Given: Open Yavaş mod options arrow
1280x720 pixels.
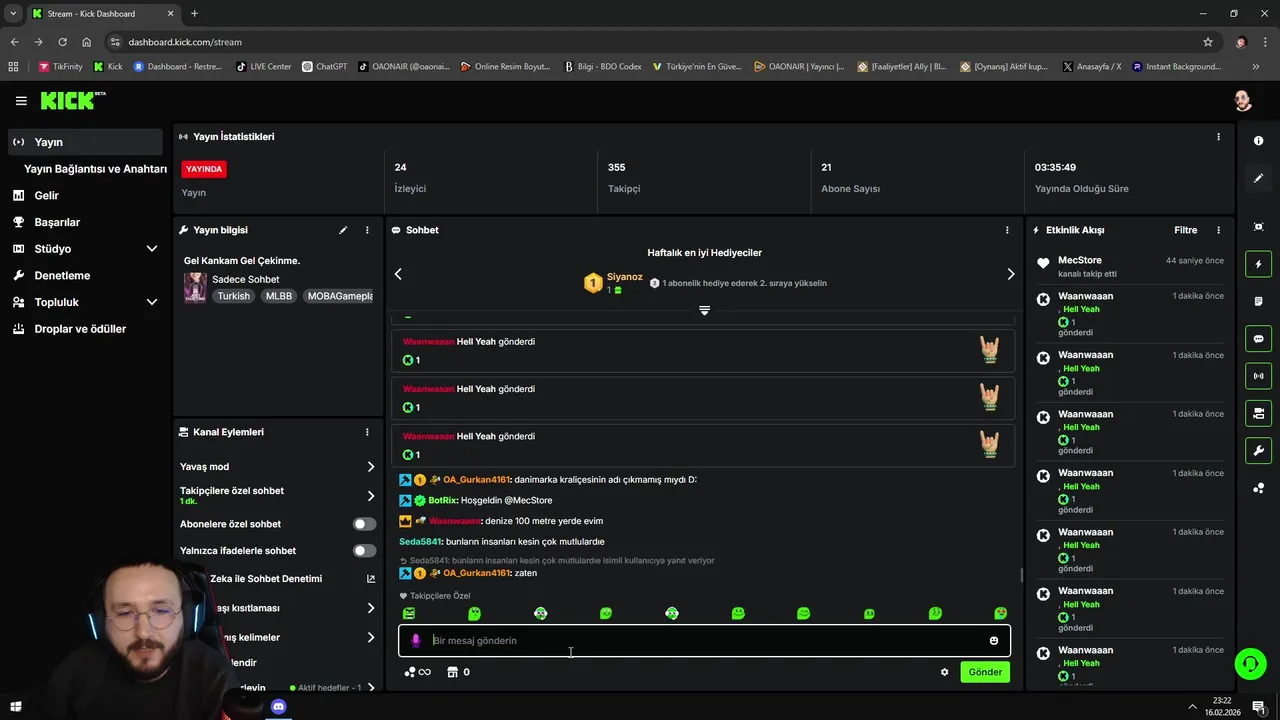Looking at the screenshot, I should coord(371,467).
